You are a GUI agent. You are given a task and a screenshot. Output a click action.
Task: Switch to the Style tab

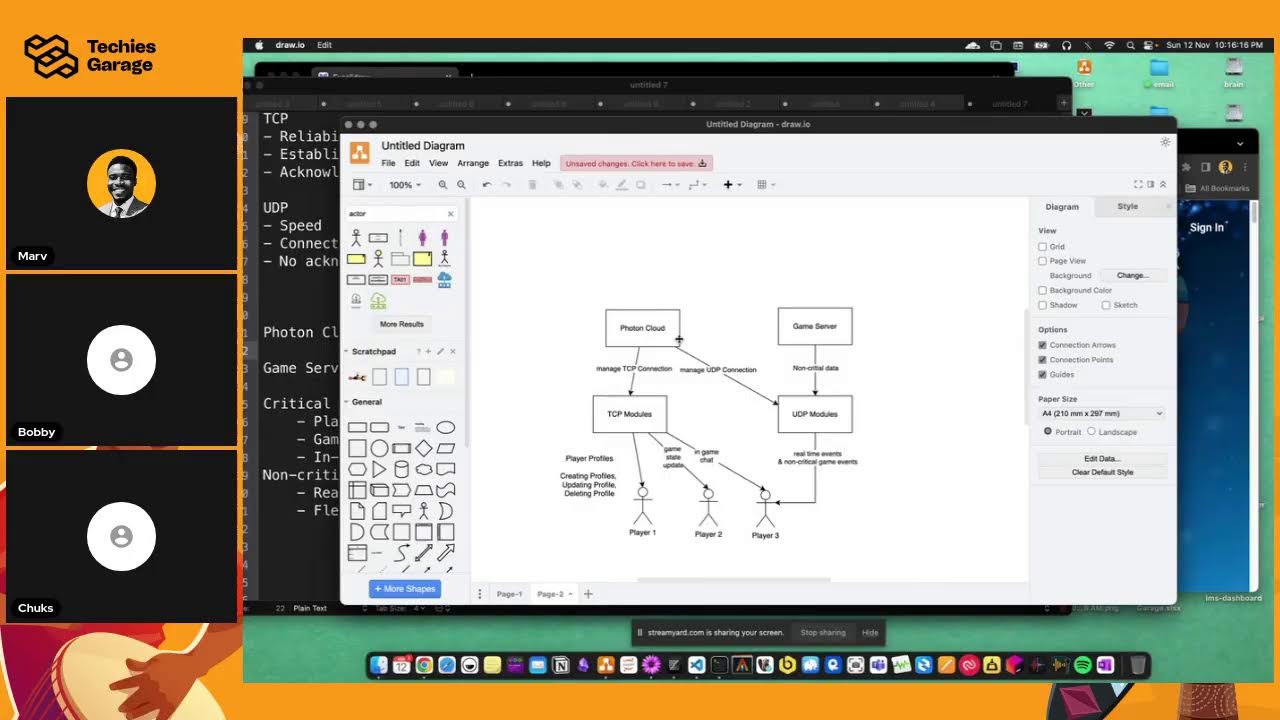(x=1127, y=207)
